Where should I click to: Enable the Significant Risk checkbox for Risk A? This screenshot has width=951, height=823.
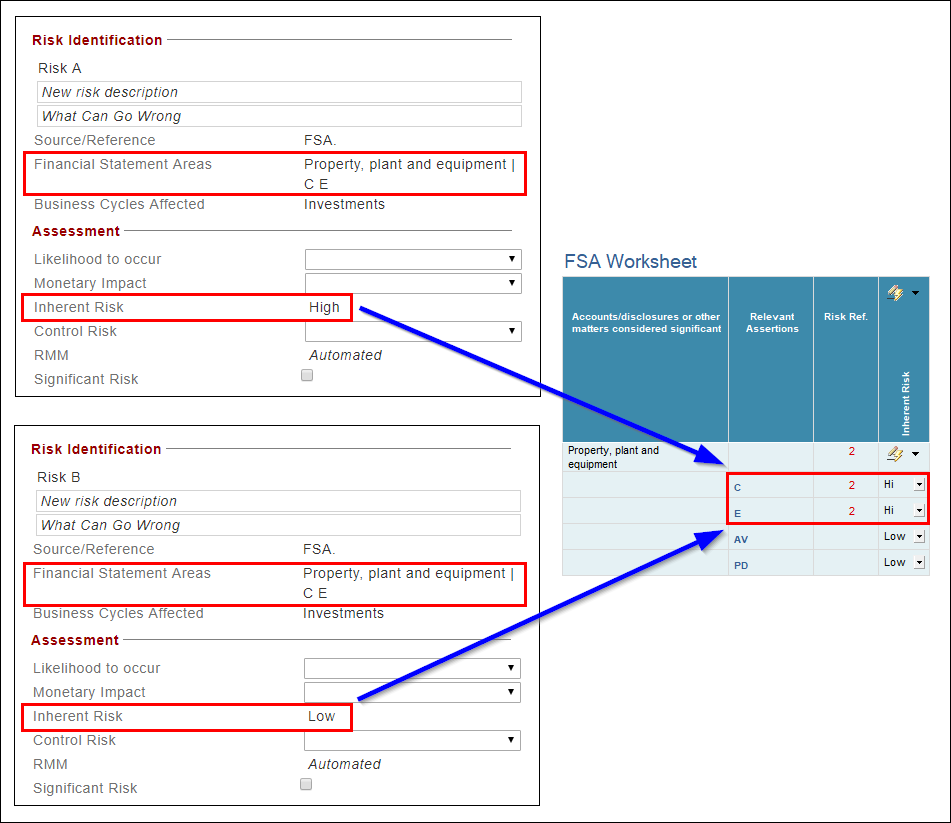307,375
